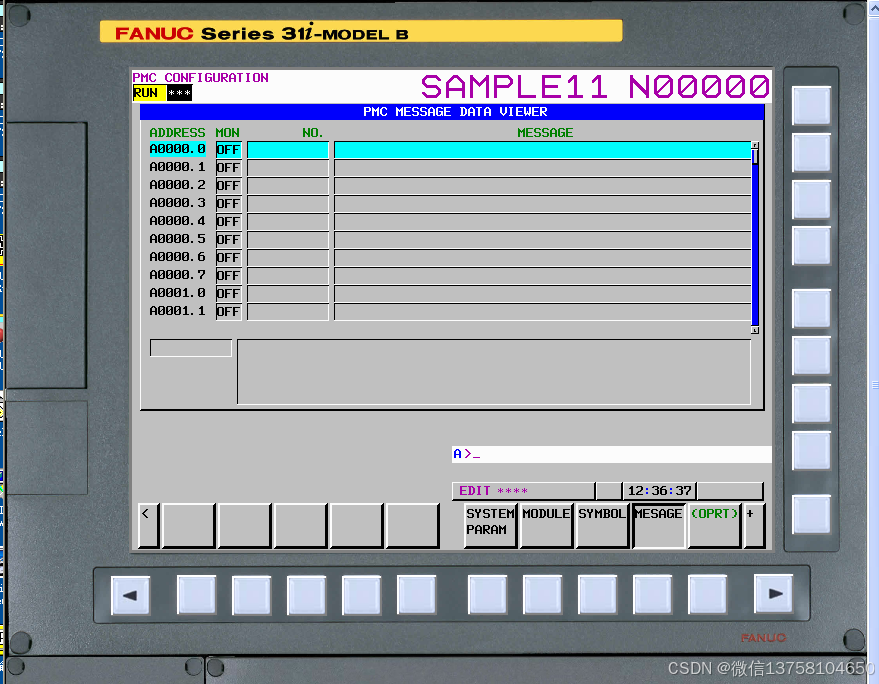Screen dimensions: 879x684
Task: Click the scrollbar up arrow of message list
Action: click(x=755, y=145)
